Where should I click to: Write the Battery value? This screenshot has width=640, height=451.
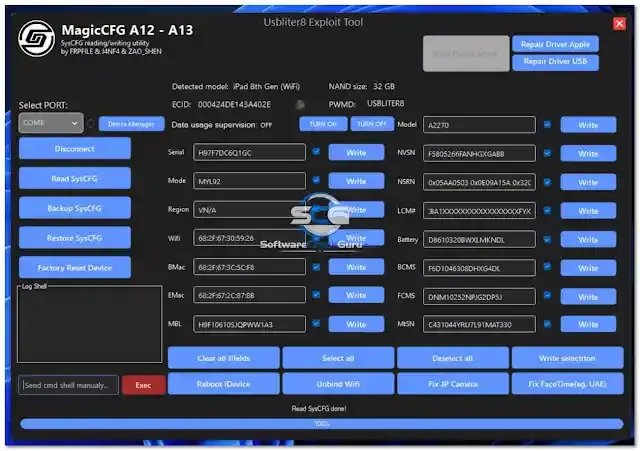pyautogui.click(x=588, y=240)
